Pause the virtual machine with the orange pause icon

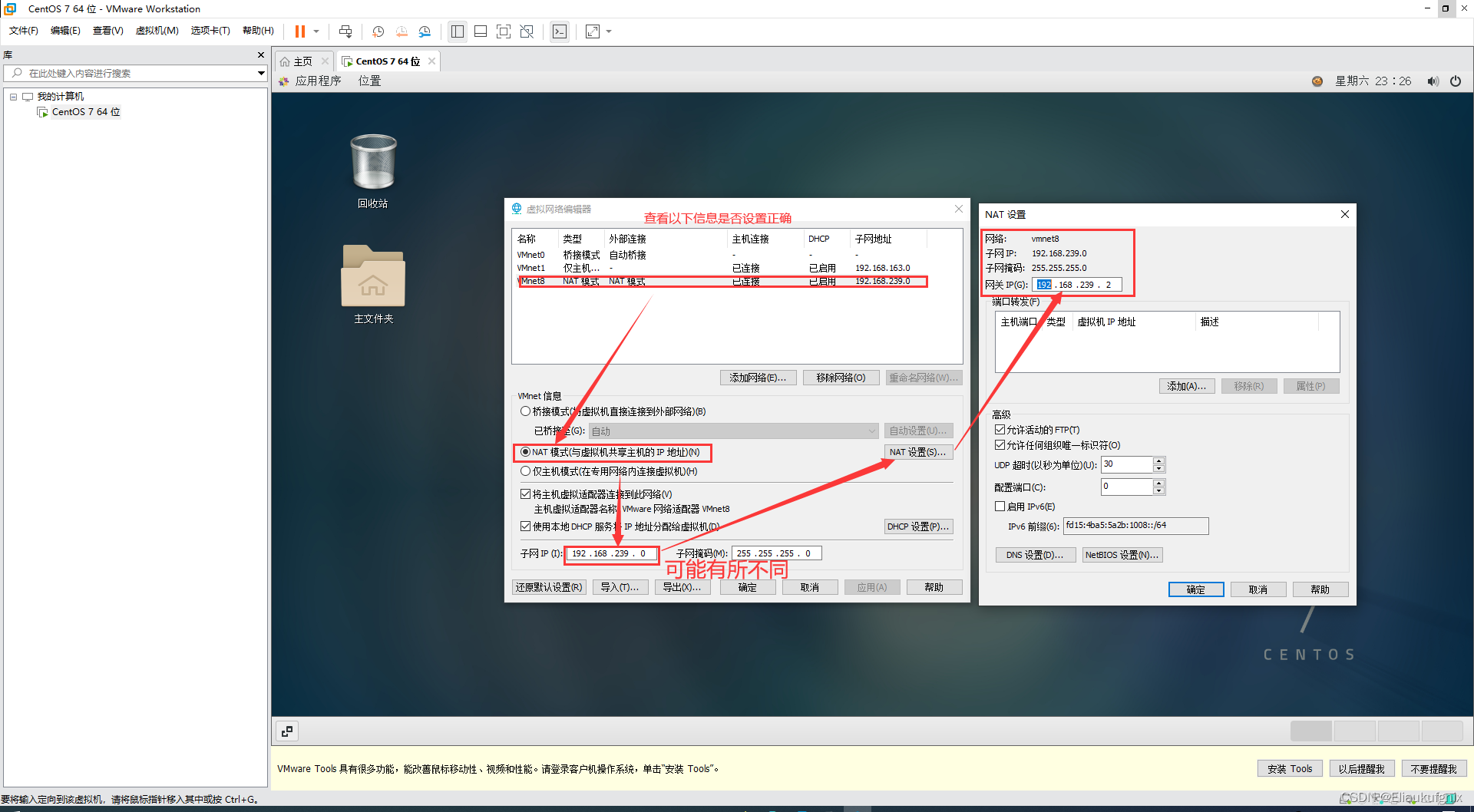[x=300, y=31]
